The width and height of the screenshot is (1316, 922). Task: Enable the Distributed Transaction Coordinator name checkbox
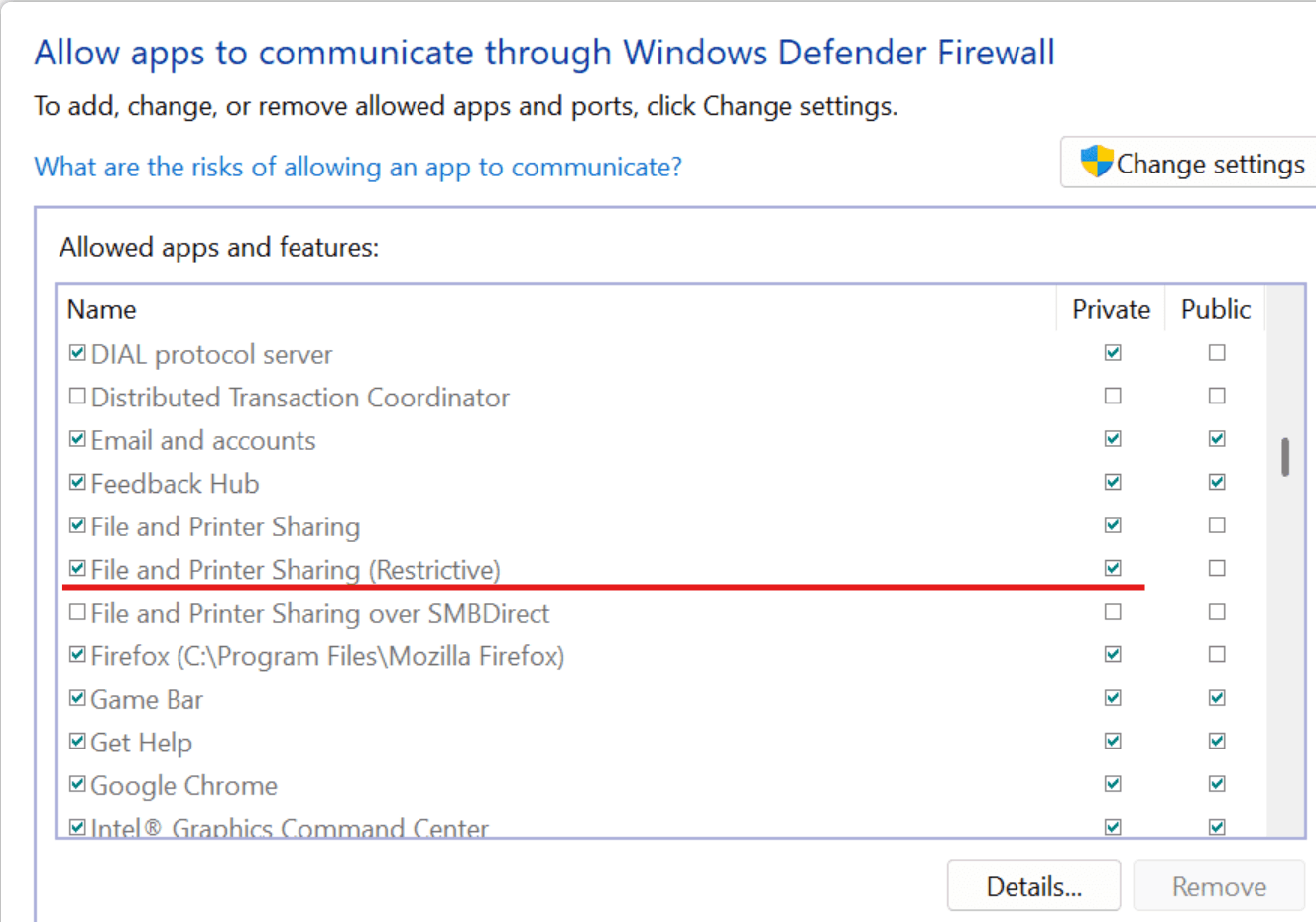click(x=77, y=397)
